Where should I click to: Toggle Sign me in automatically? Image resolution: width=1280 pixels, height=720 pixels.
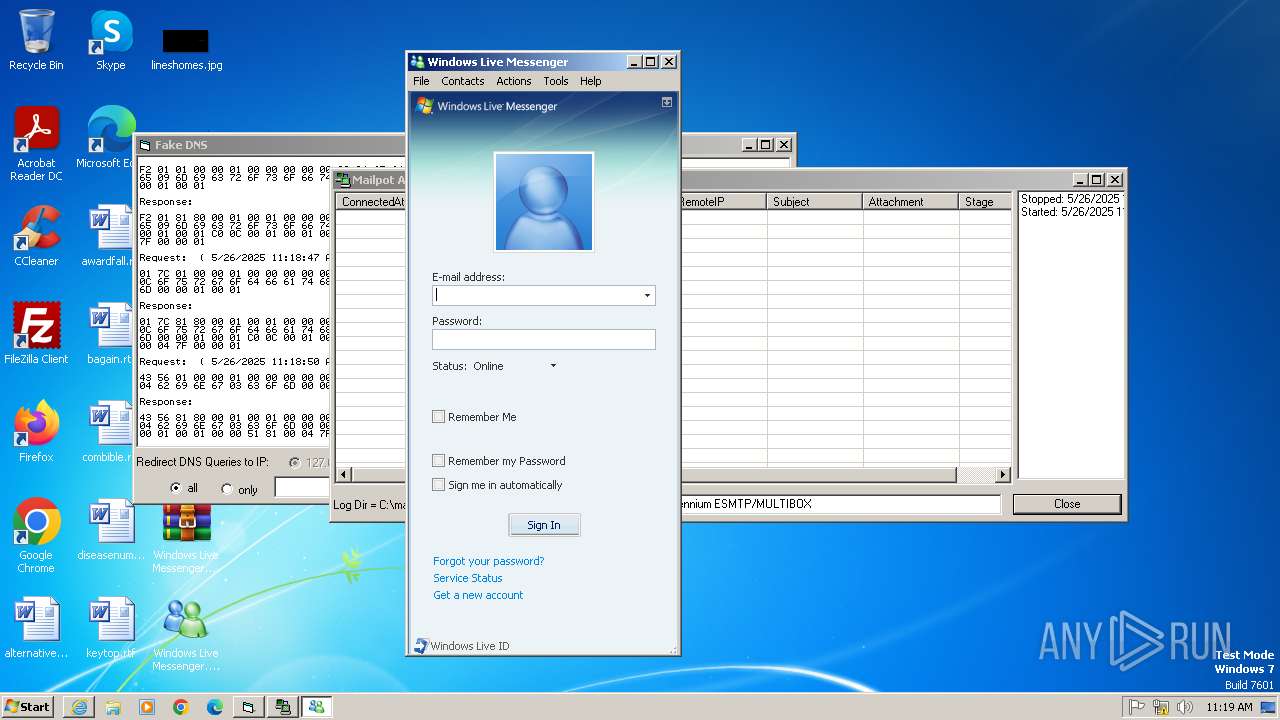pyautogui.click(x=438, y=485)
